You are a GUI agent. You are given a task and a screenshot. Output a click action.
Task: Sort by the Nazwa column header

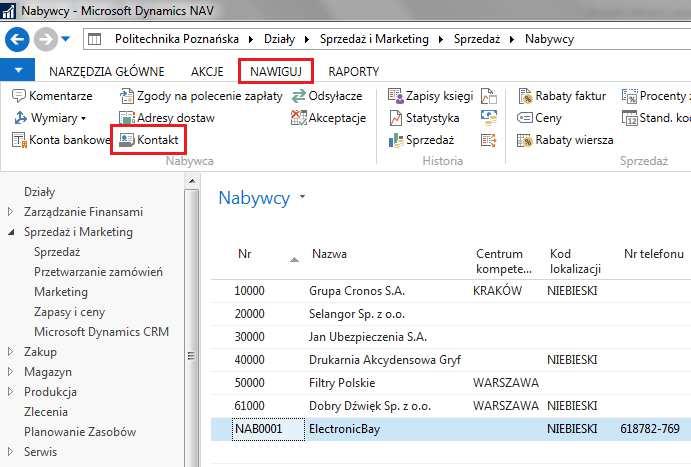(329, 254)
